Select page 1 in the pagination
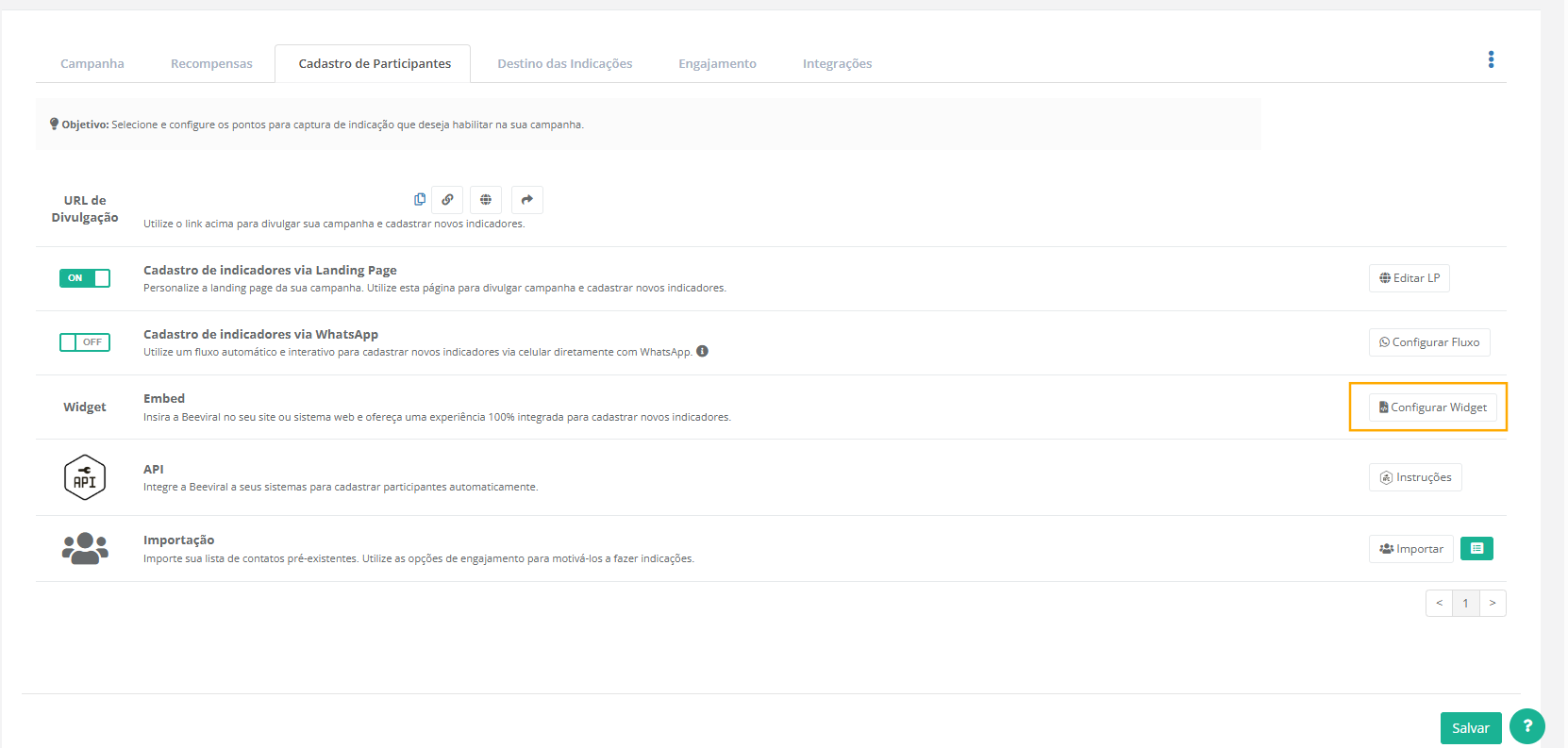 point(1465,603)
